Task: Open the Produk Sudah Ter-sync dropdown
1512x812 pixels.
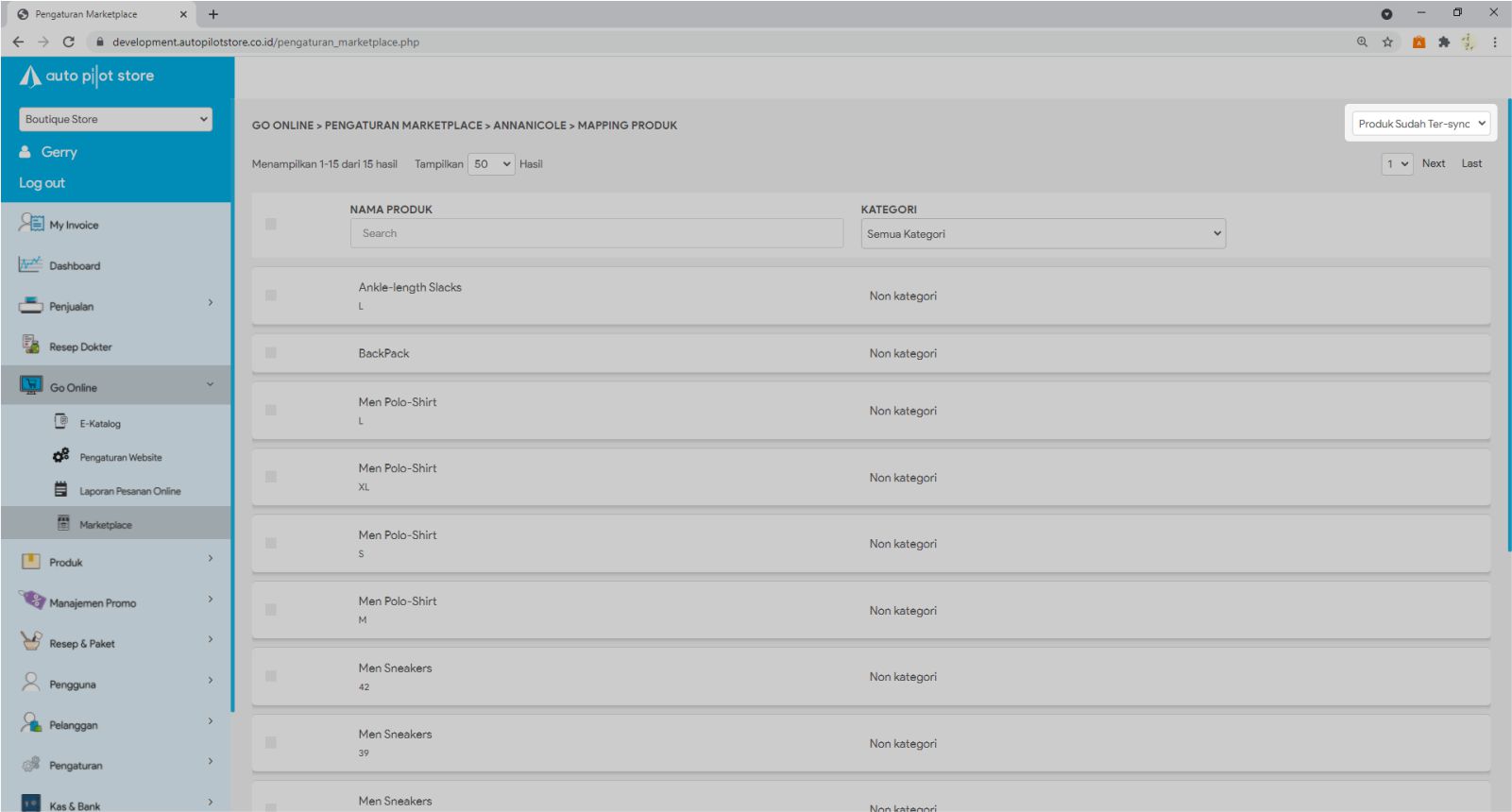Action: tap(1420, 124)
